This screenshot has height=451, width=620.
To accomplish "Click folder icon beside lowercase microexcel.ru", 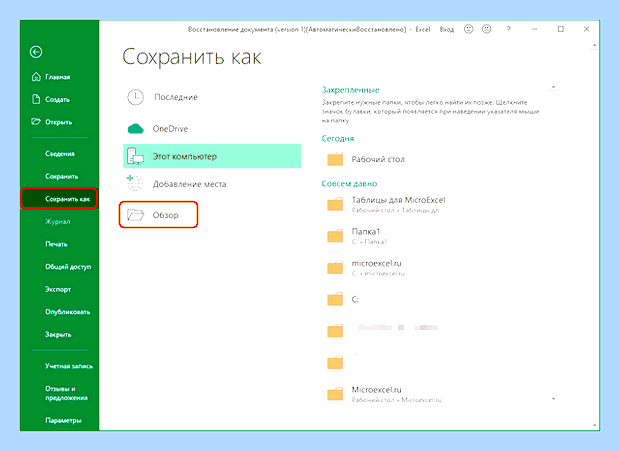I will (x=335, y=267).
